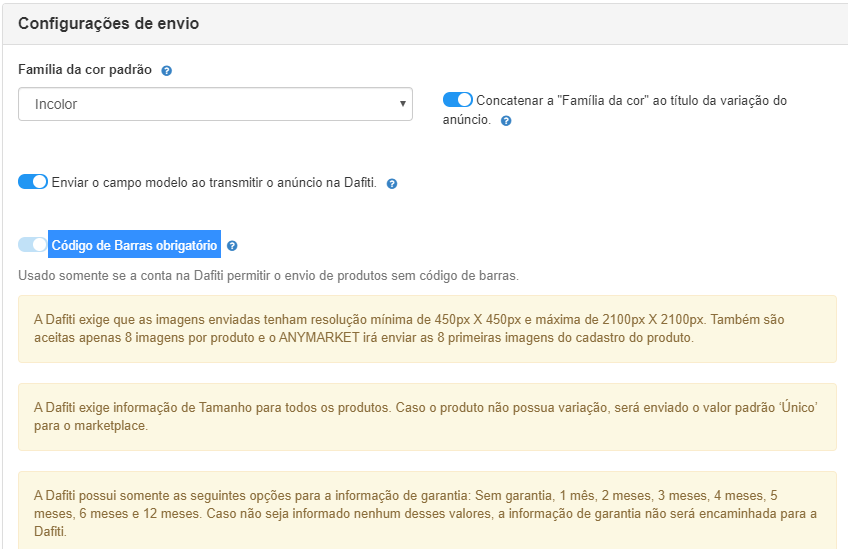Click the Concatenar a "Família da cor" label text
This screenshot has width=848, height=550.
click(x=615, y=110)
